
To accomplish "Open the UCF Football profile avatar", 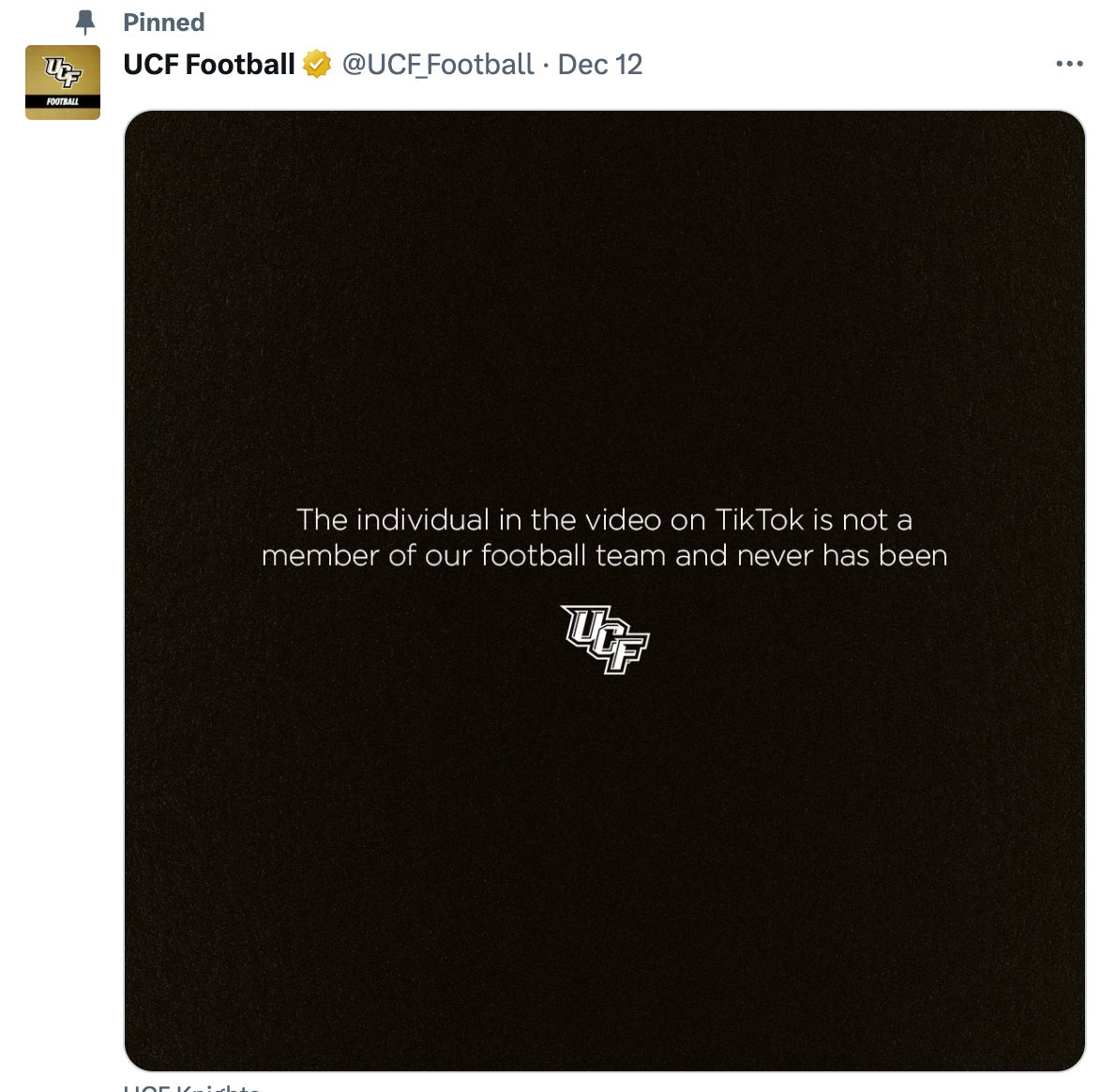I will 62,83.
